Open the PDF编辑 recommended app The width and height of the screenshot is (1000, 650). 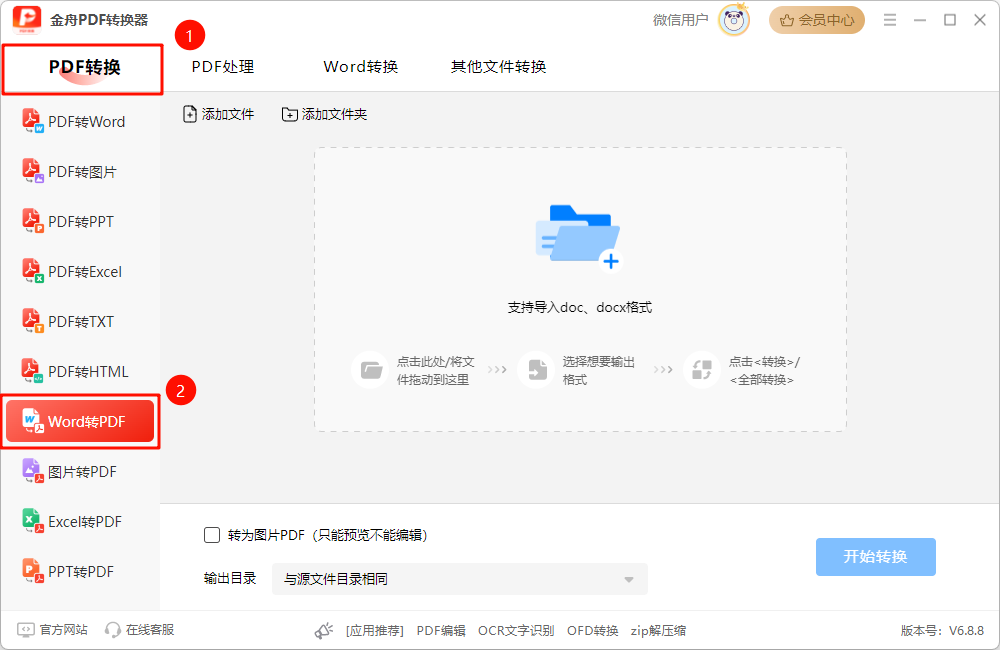[x=441, y=630]
